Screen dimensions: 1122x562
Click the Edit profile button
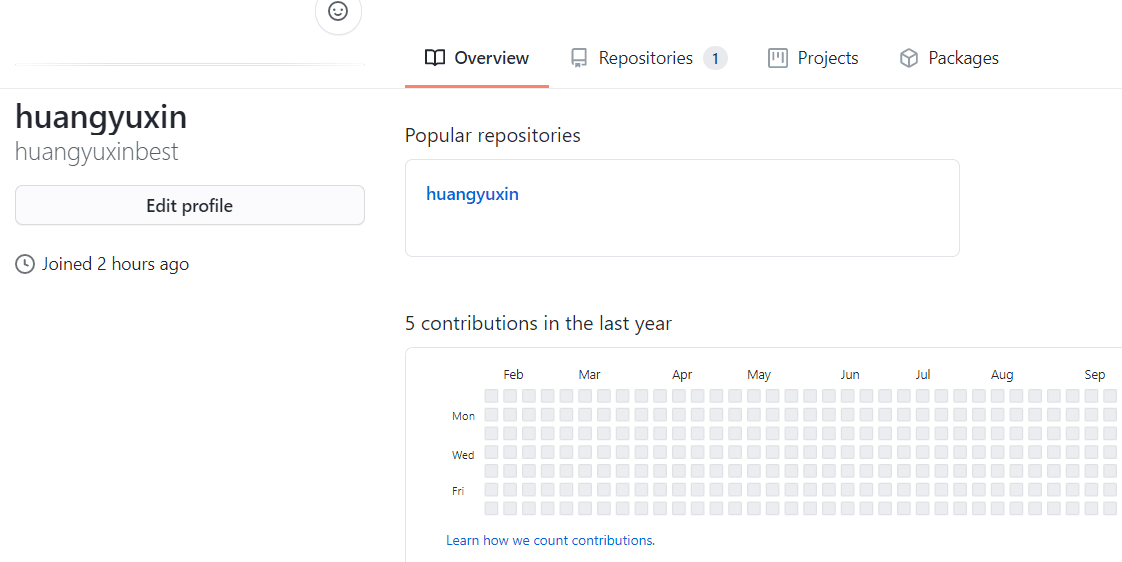pos(190,205)
